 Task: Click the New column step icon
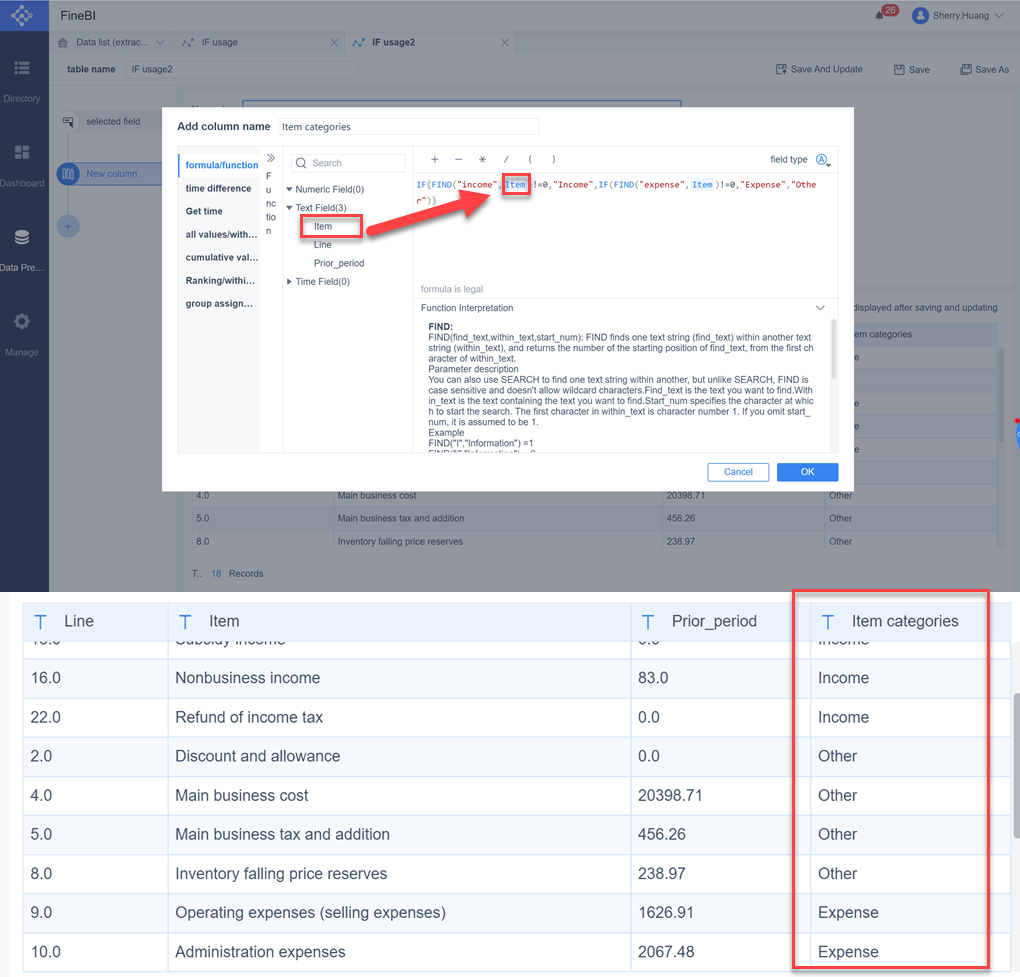click(68, 174)
